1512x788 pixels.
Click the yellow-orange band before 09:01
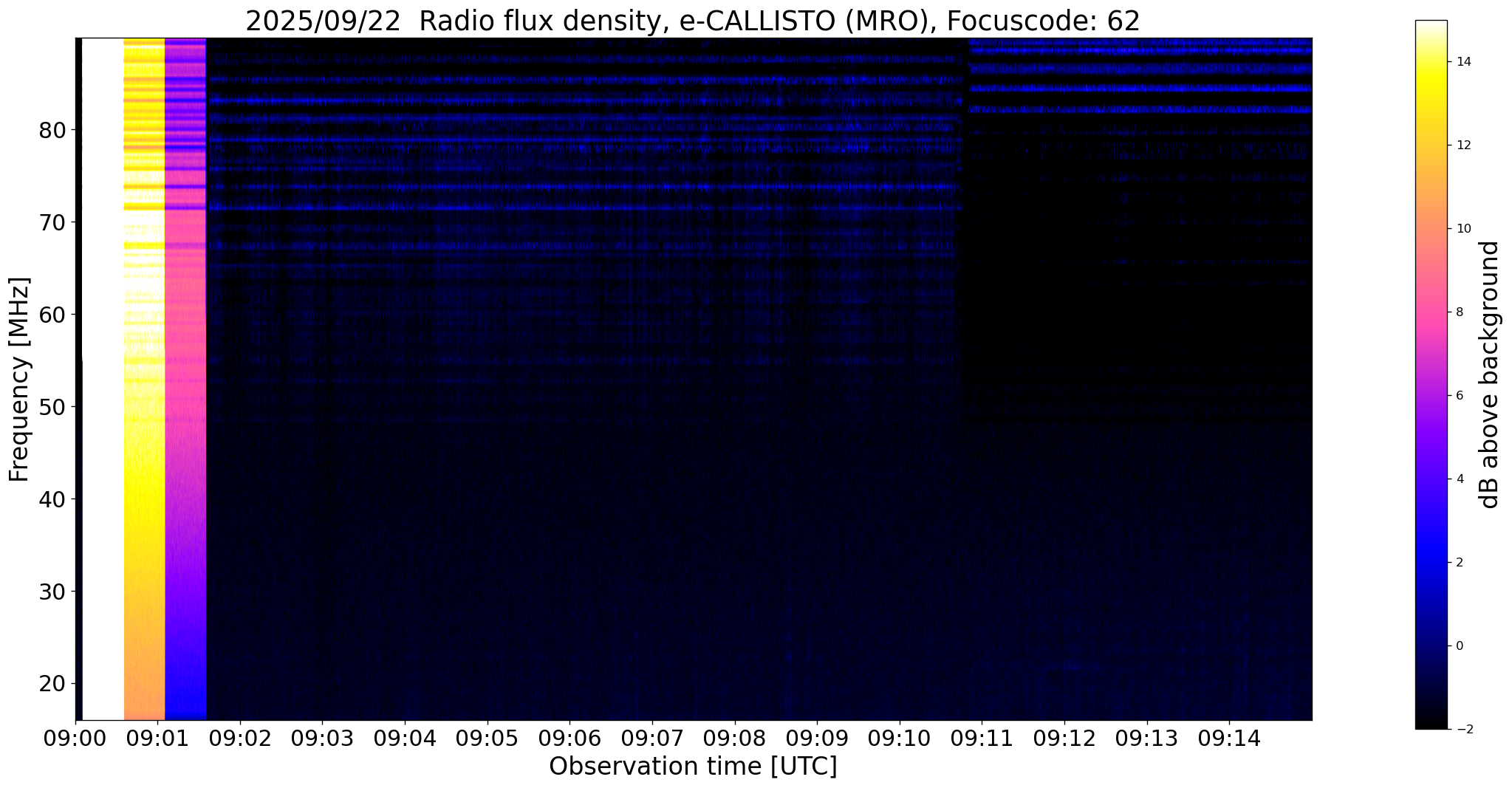tap(144, 379)
